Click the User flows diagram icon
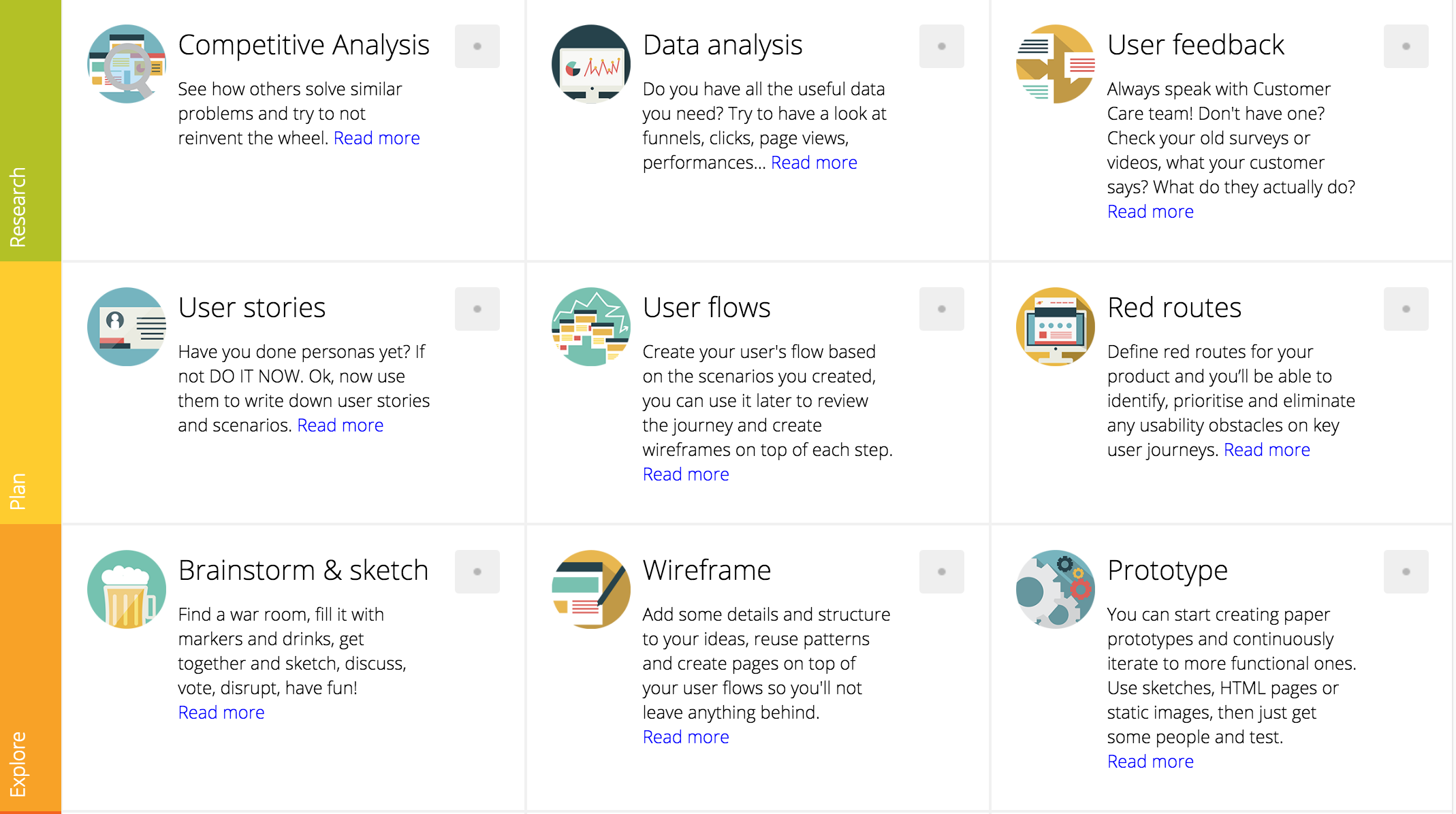Image resolution: width=1456 pixels, height=814 pixels. 590,327
